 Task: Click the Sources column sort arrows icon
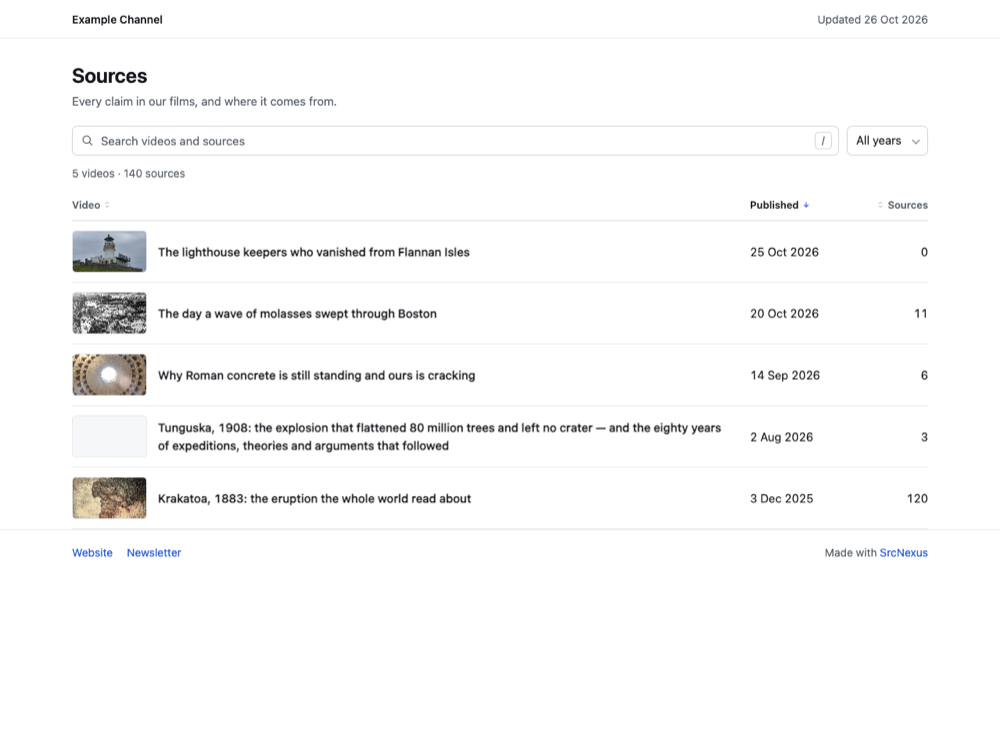[880, 205]
